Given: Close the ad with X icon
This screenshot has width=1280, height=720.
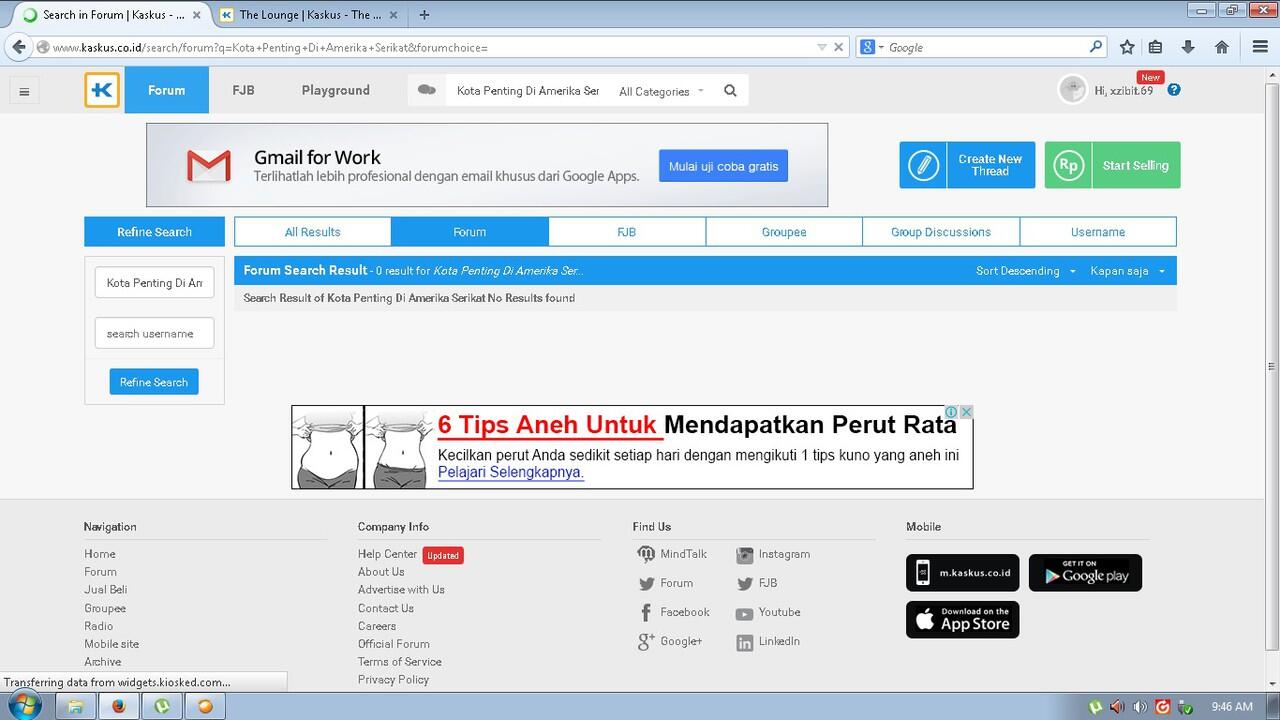Looking at the screenshot, I should 967,412.
